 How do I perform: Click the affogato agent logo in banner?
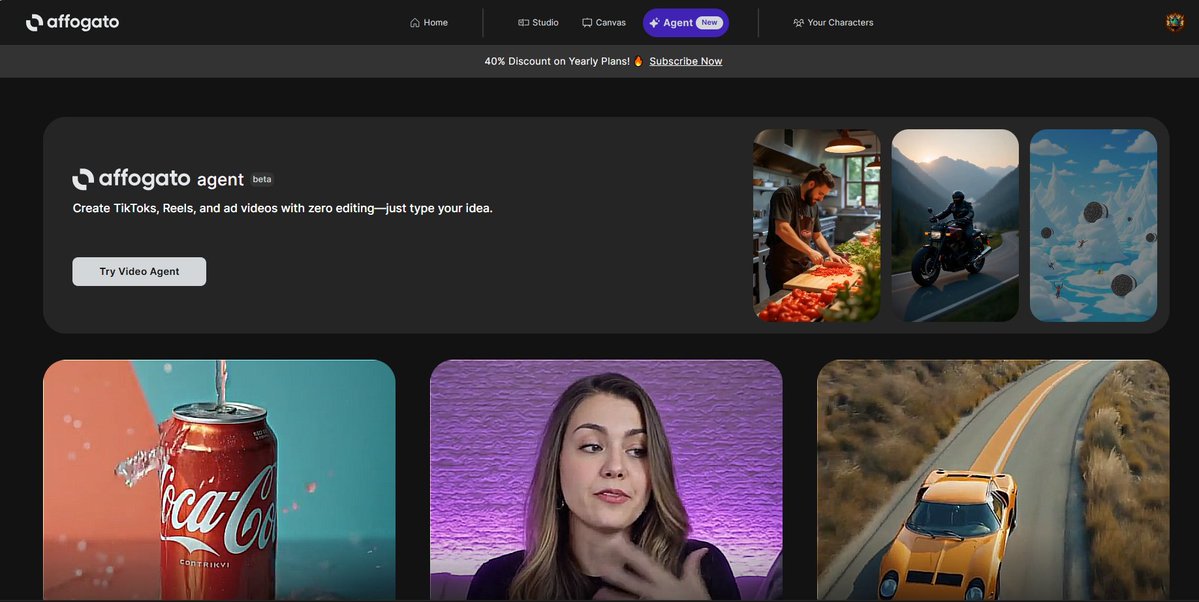click(158, 179)
